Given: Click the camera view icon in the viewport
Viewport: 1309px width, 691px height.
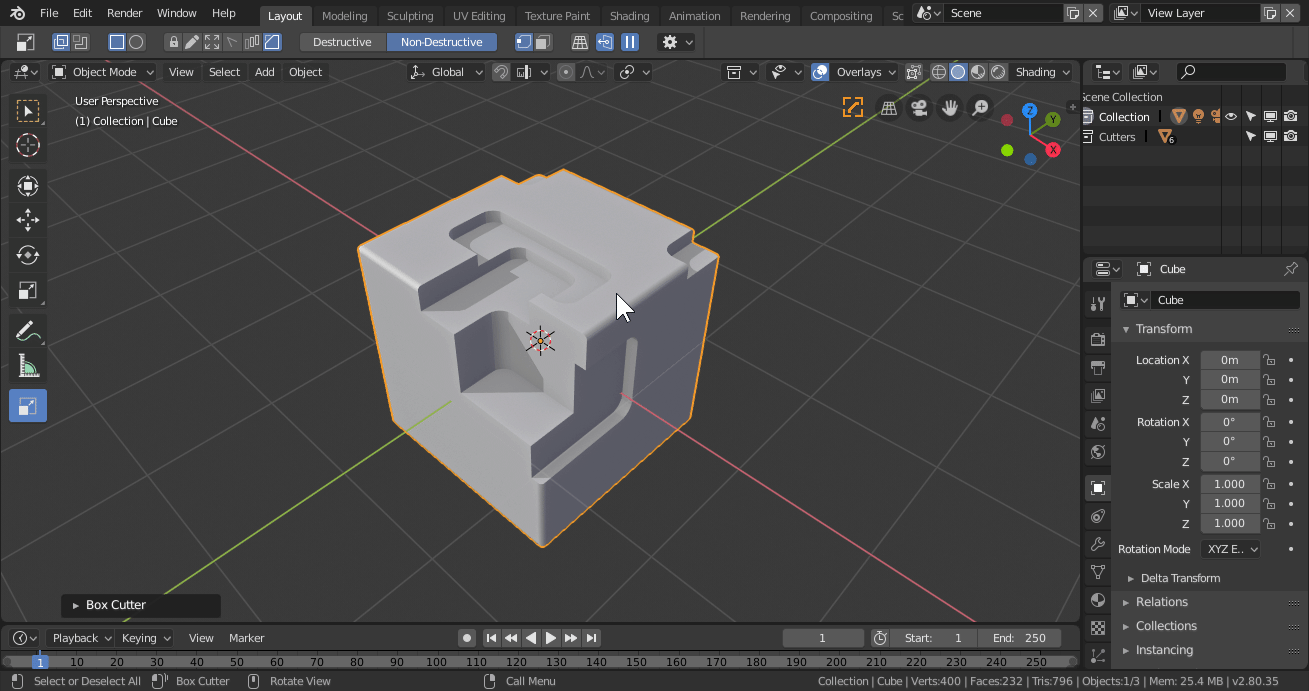Looking at the screenshot, I should [919, 108].
